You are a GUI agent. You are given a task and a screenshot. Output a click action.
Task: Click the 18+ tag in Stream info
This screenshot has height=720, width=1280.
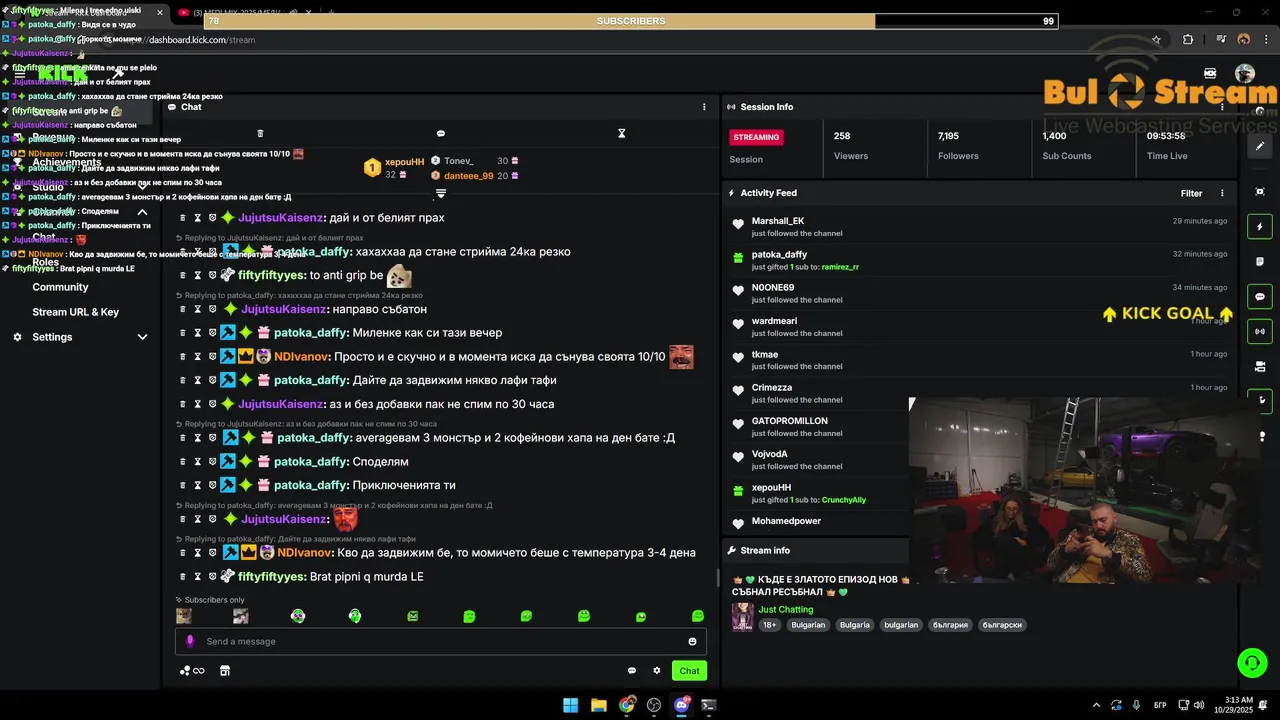tap(769, 625)
